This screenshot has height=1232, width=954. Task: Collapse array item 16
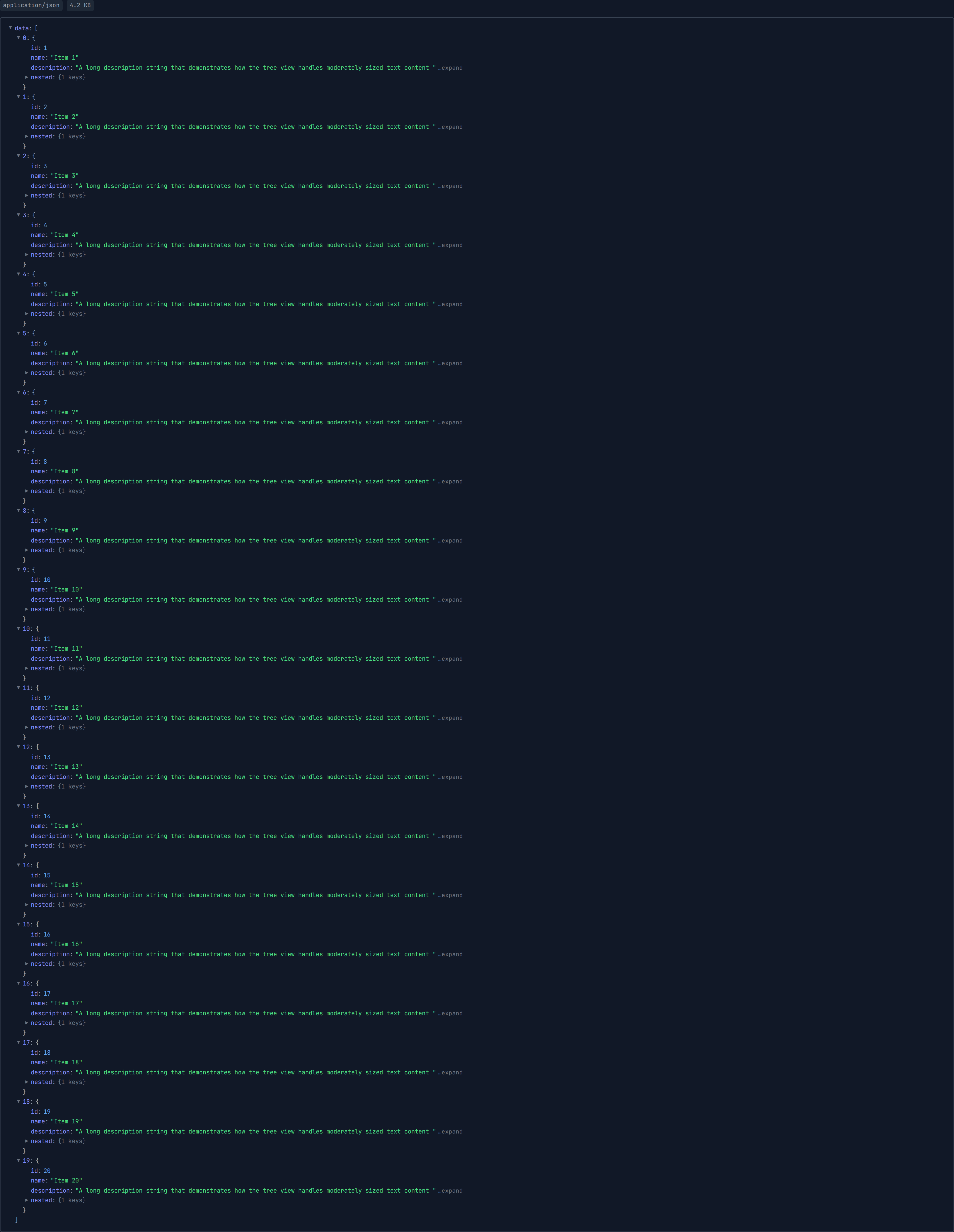point(19,983)
